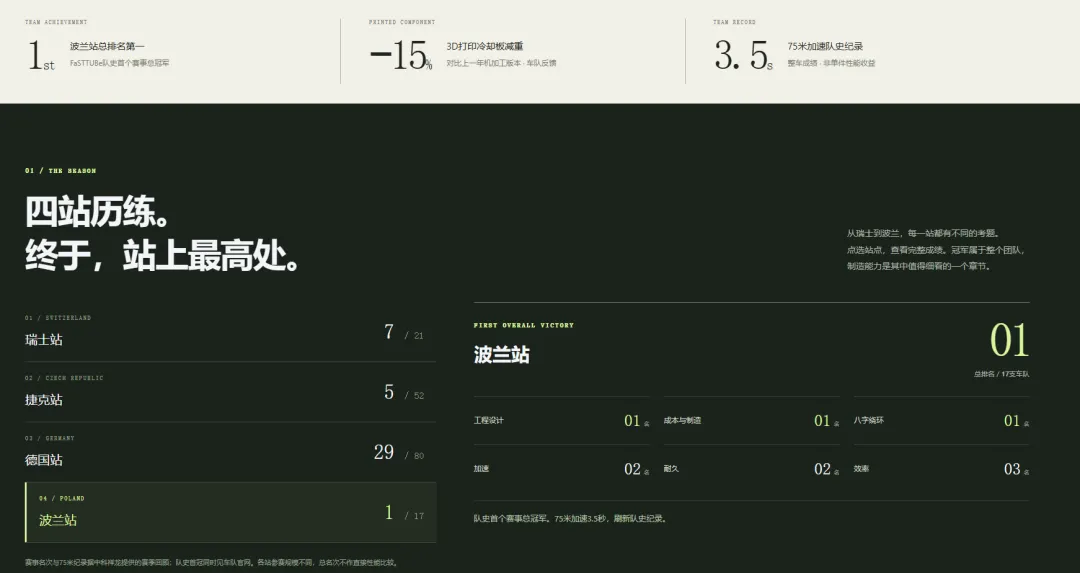
Task: Click the 波兰站 title in detail panel
Action: tap(501, 355)
